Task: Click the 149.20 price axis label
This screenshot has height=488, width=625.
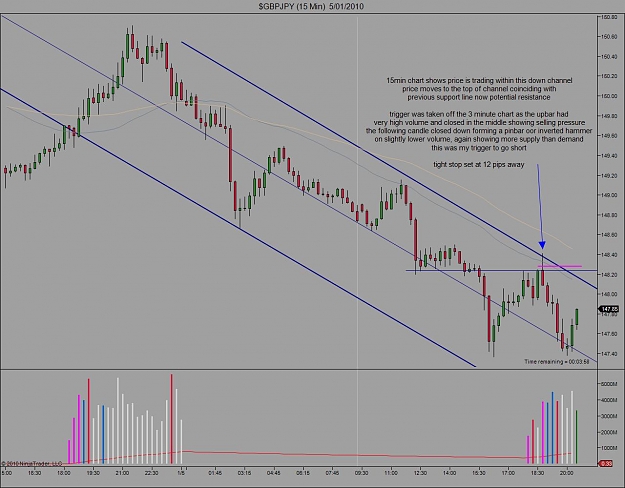Action: [609, 175]
